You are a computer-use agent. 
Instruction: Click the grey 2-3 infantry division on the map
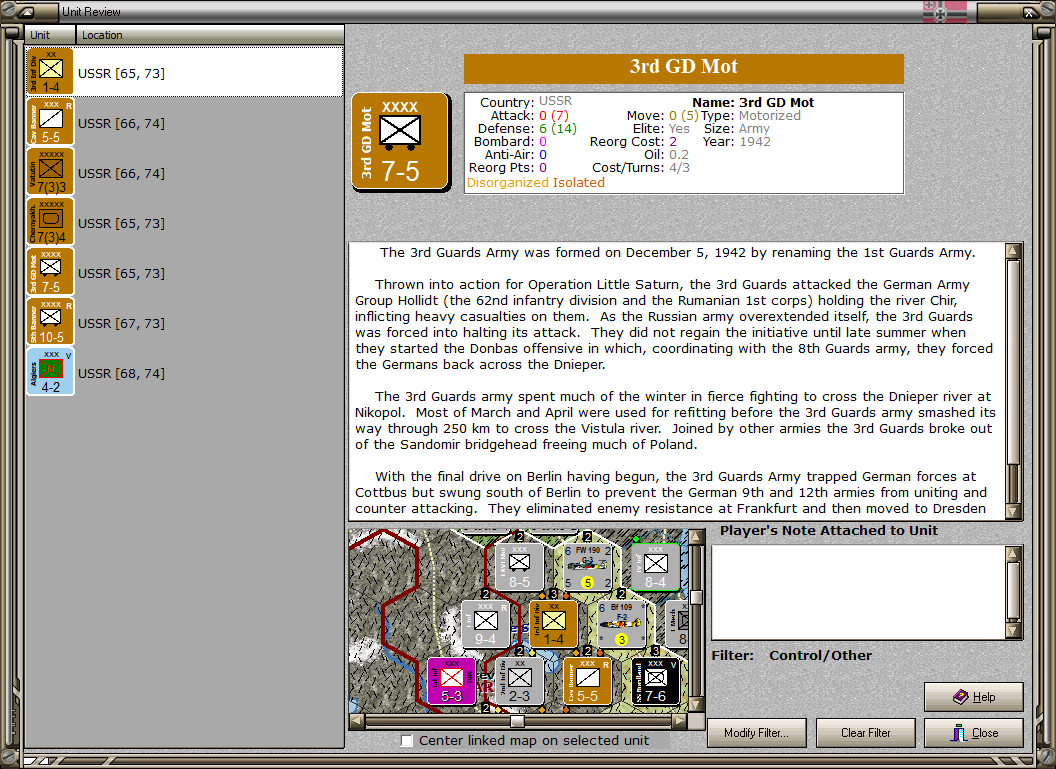point(519,681)
